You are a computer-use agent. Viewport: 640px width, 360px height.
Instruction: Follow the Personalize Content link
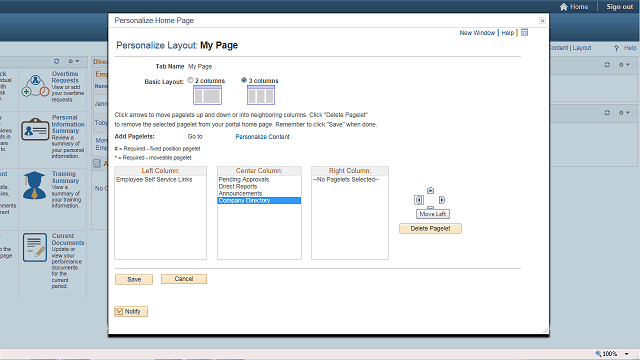262,137
